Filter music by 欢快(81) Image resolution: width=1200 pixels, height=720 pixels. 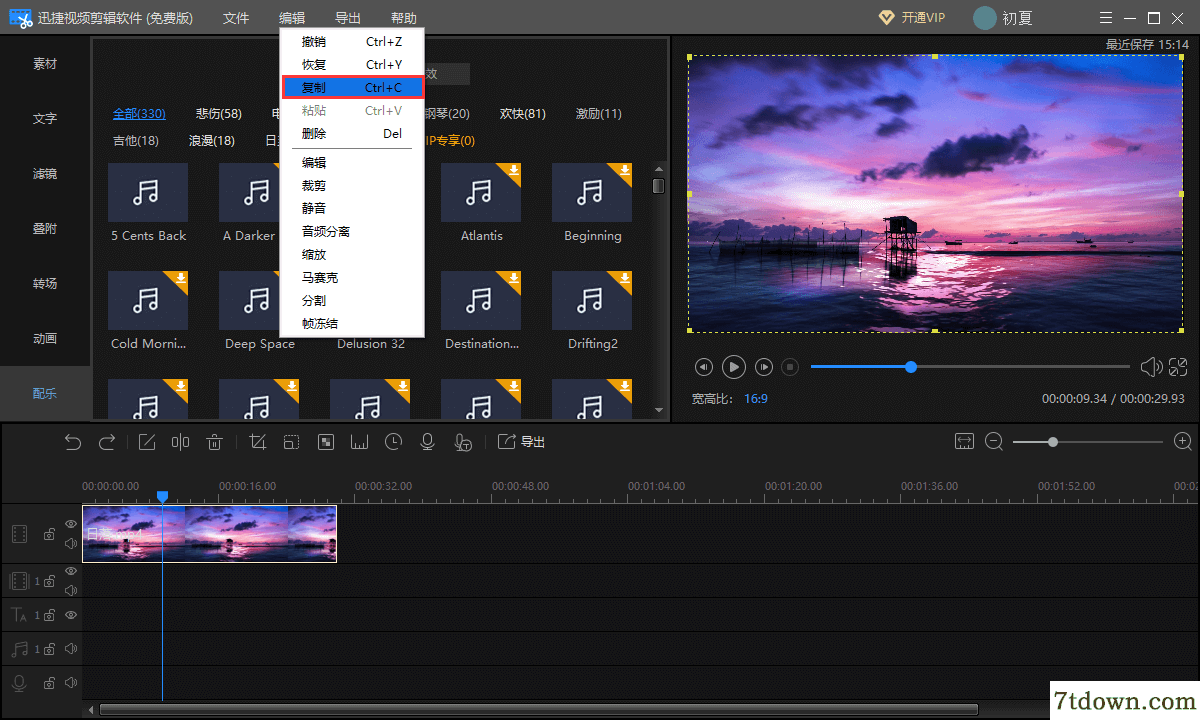523,114
